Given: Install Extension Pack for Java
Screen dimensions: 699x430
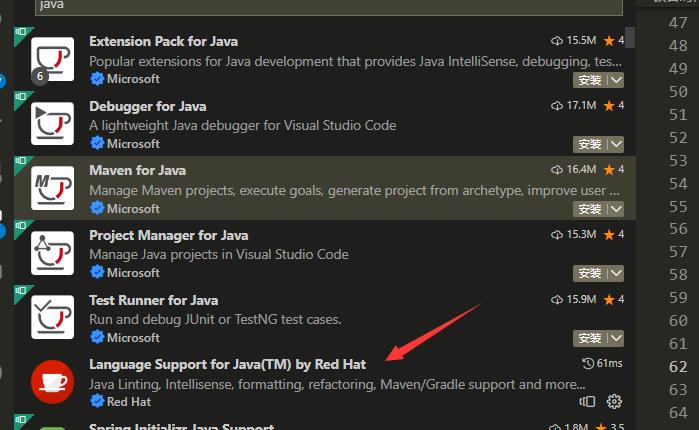Looking at the screenshot, I should tap(590, 80).
